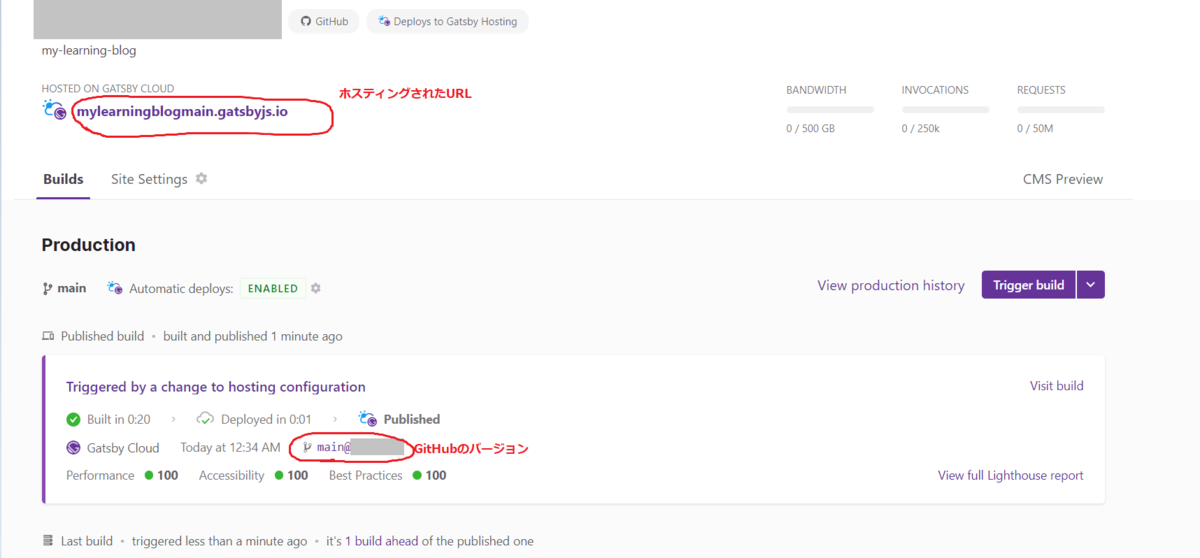Open the CMS Preview link

1063,179
